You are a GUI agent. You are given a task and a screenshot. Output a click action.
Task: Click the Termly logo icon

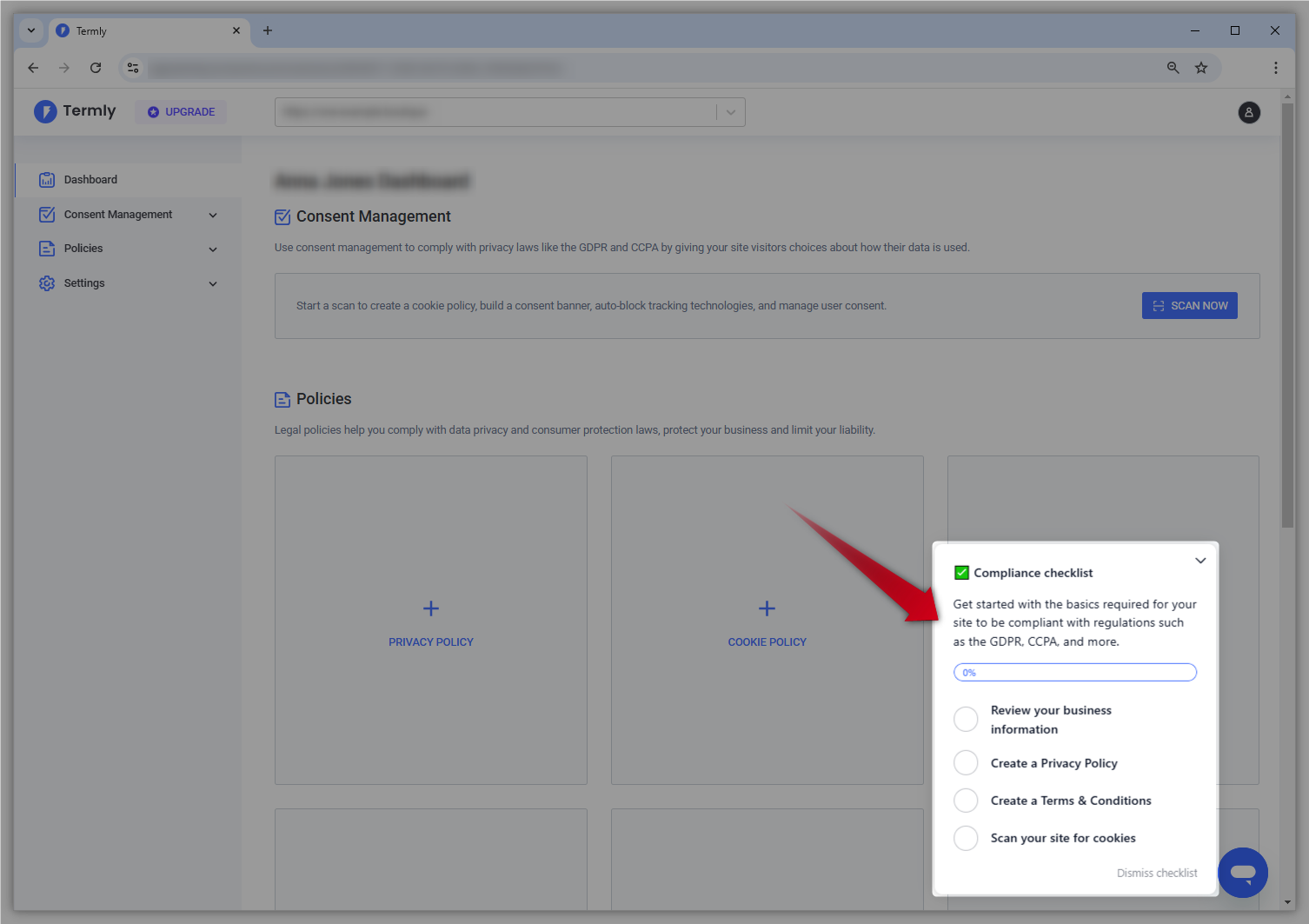[x=45, y=111]
